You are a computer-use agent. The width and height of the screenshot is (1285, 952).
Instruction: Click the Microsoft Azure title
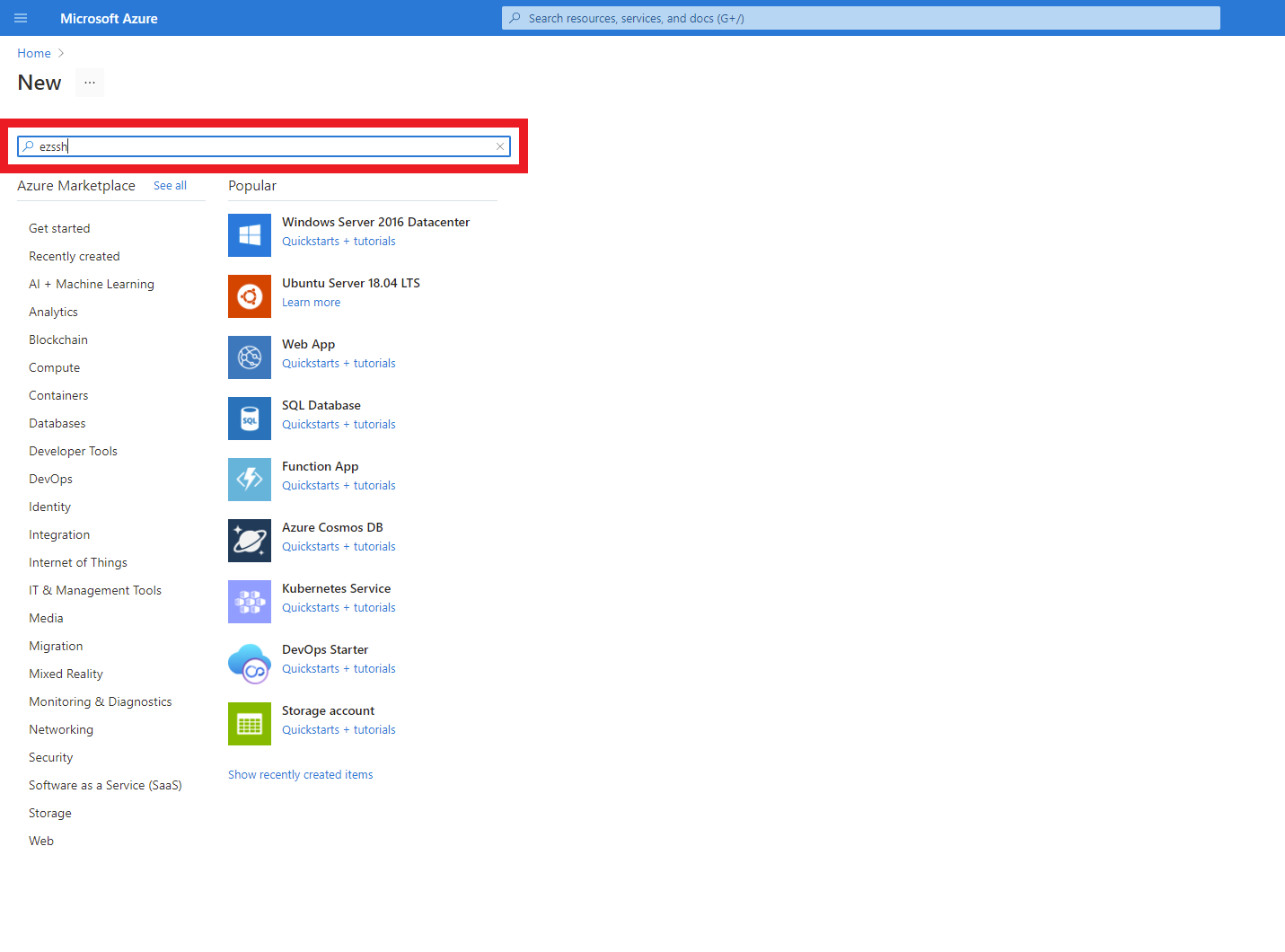109,18
